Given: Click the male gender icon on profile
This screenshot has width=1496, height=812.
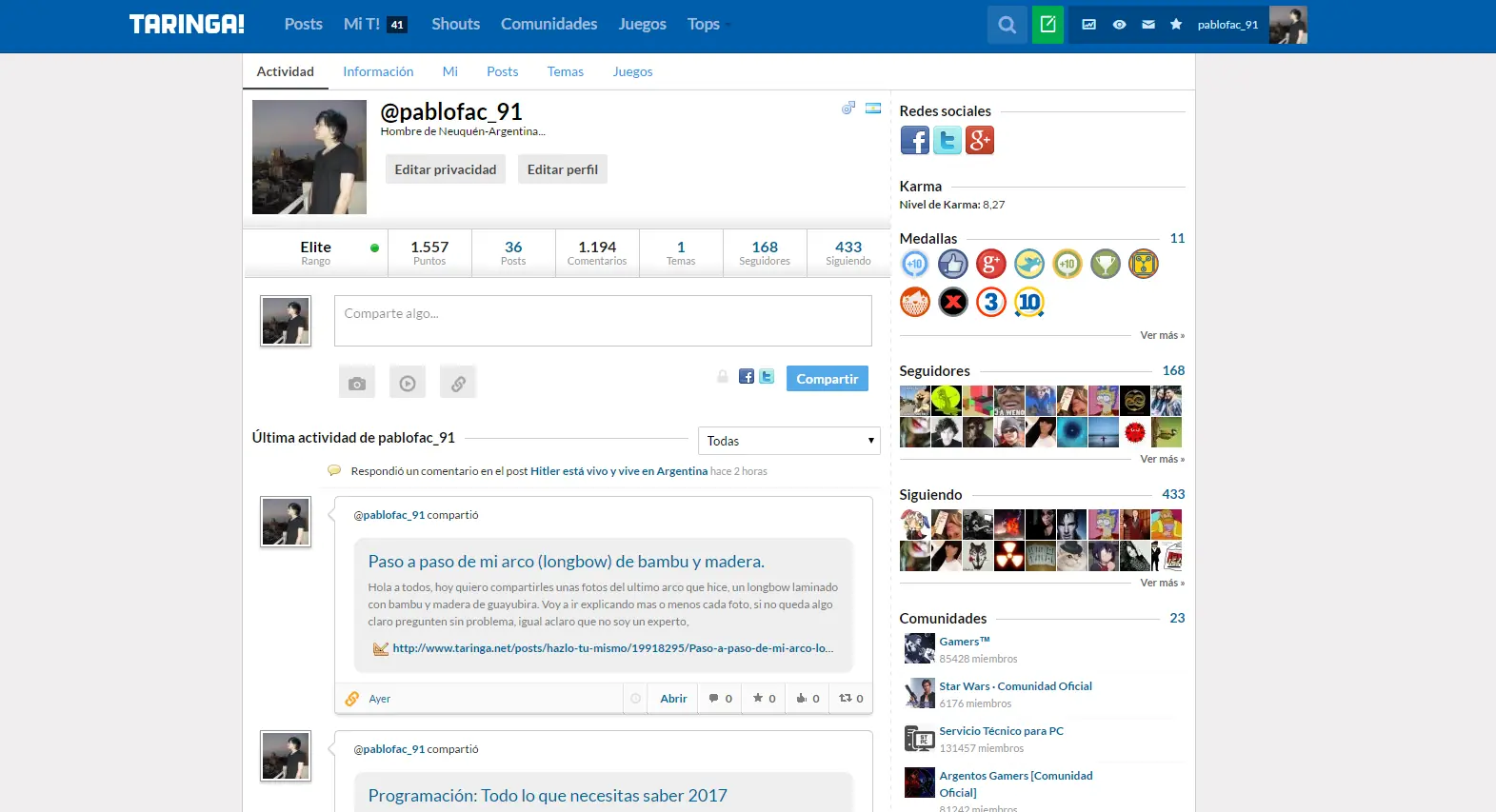Looking at the screenshot, I should tap(848, 109).
